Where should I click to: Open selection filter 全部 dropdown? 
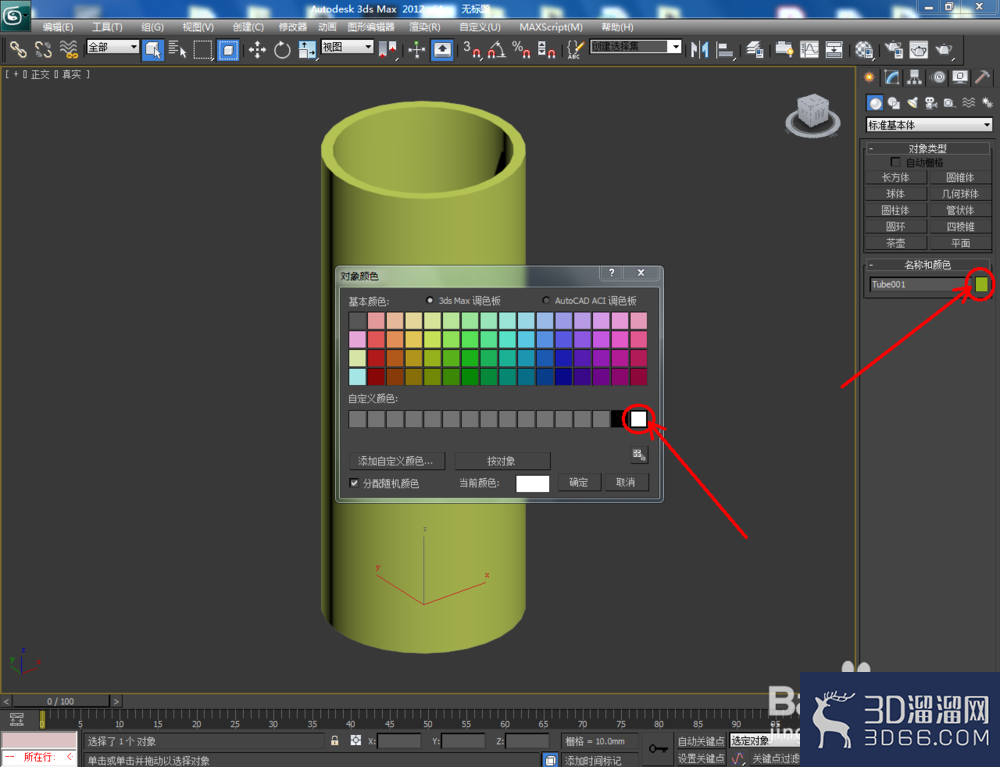coord(112,47)
